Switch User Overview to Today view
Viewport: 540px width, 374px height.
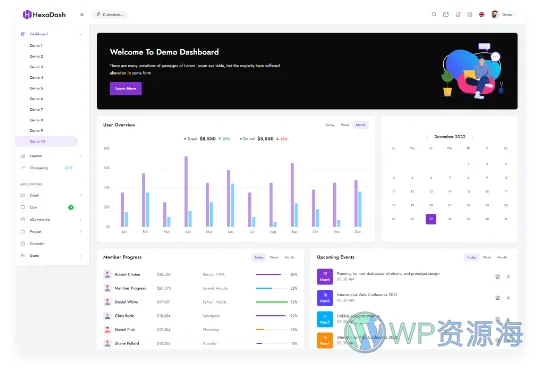tap(330, 125)
